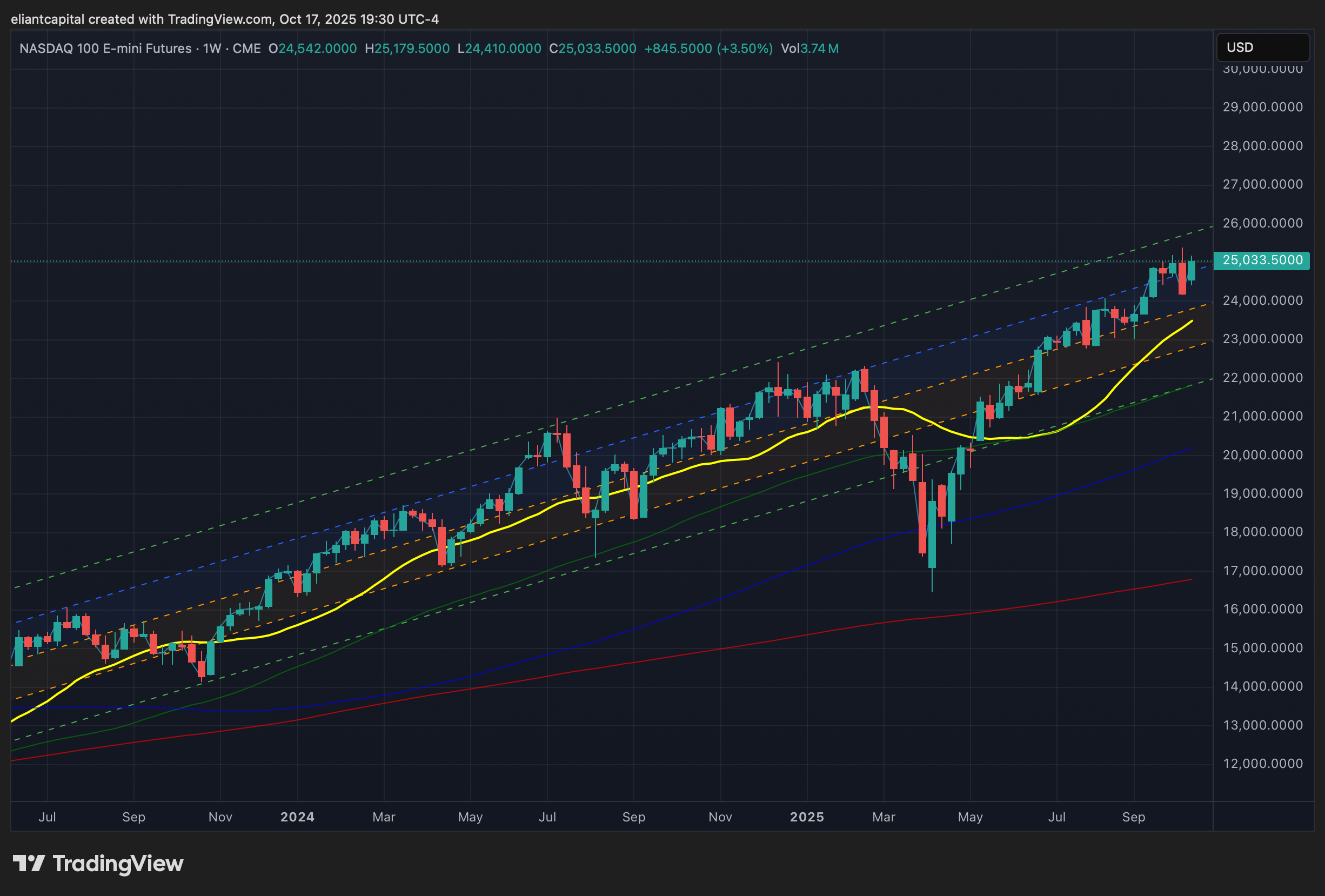
Task: Click the 25,033.5000 current price tag
Action: (x=1262, y=260)
